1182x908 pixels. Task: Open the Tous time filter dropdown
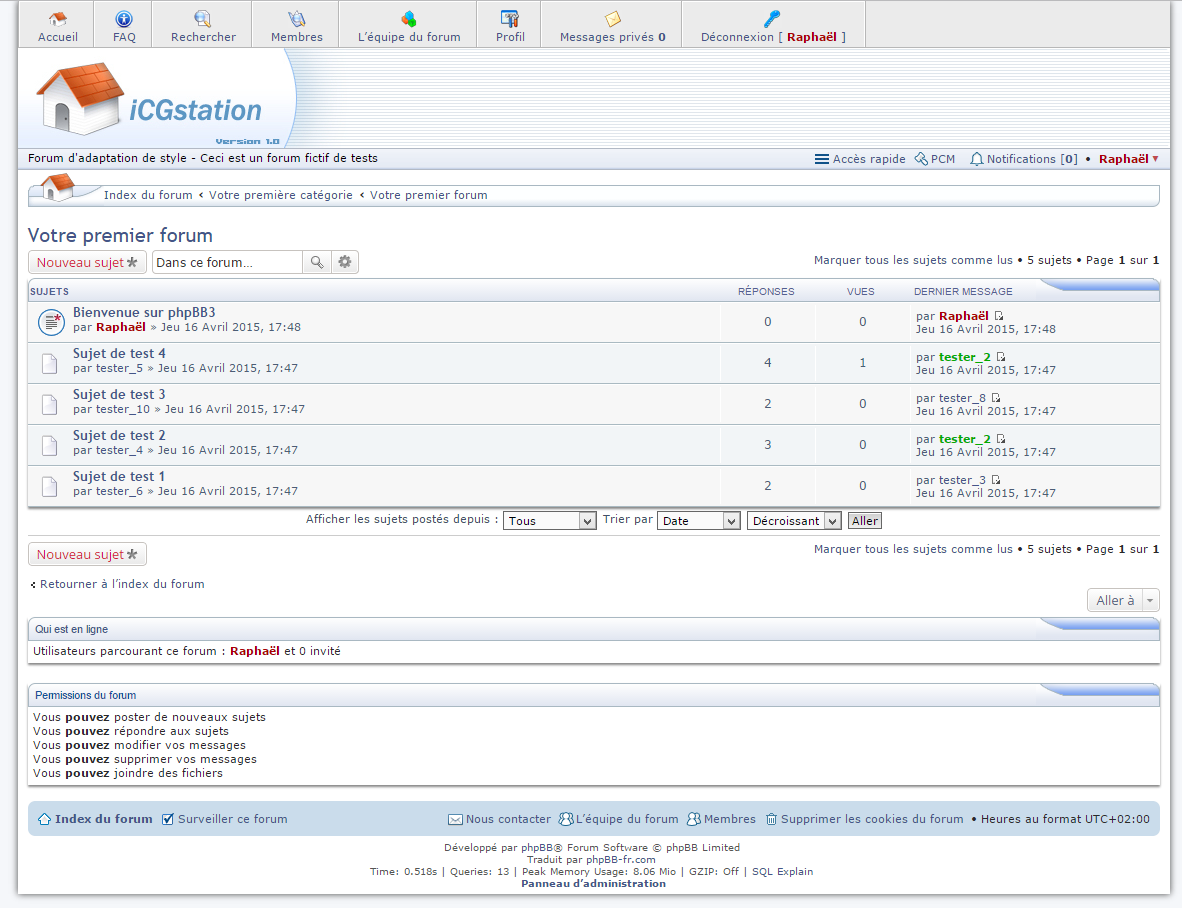tap(549, 521)
